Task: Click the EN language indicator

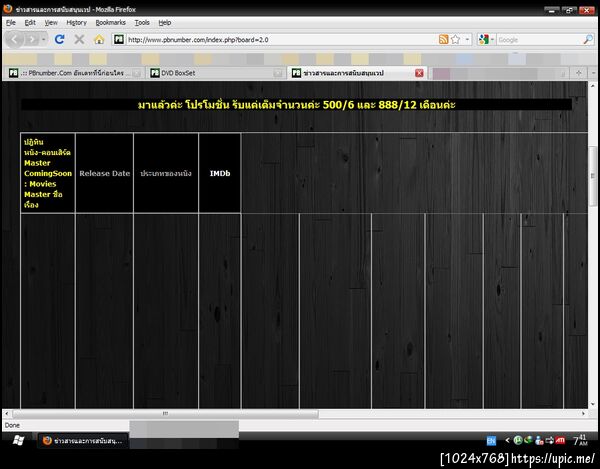Action: 491,441
